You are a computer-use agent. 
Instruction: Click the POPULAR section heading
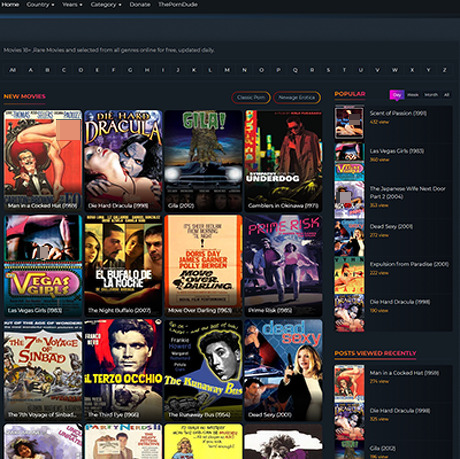coord(350,94)
